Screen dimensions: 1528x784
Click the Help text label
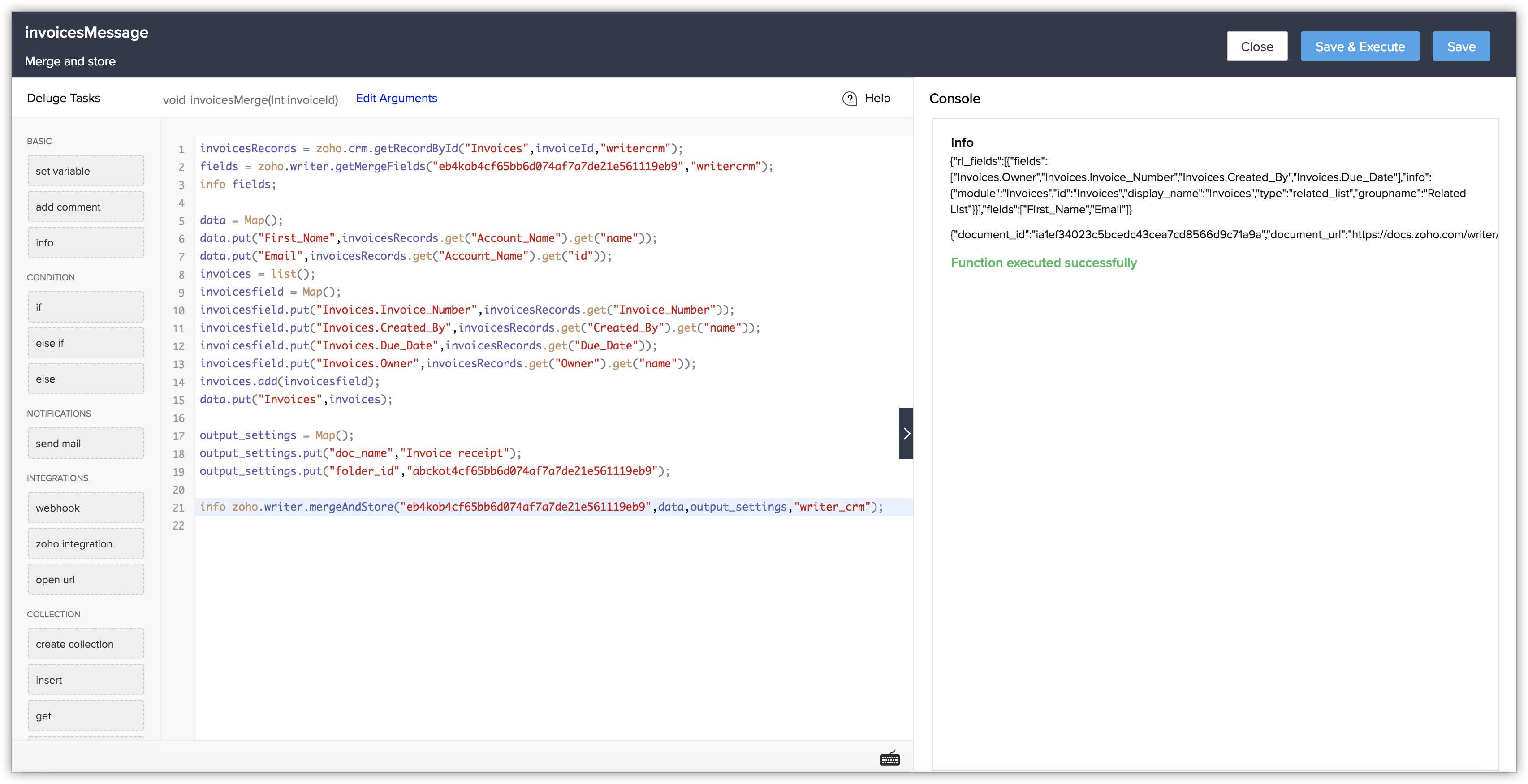(877, 99)
